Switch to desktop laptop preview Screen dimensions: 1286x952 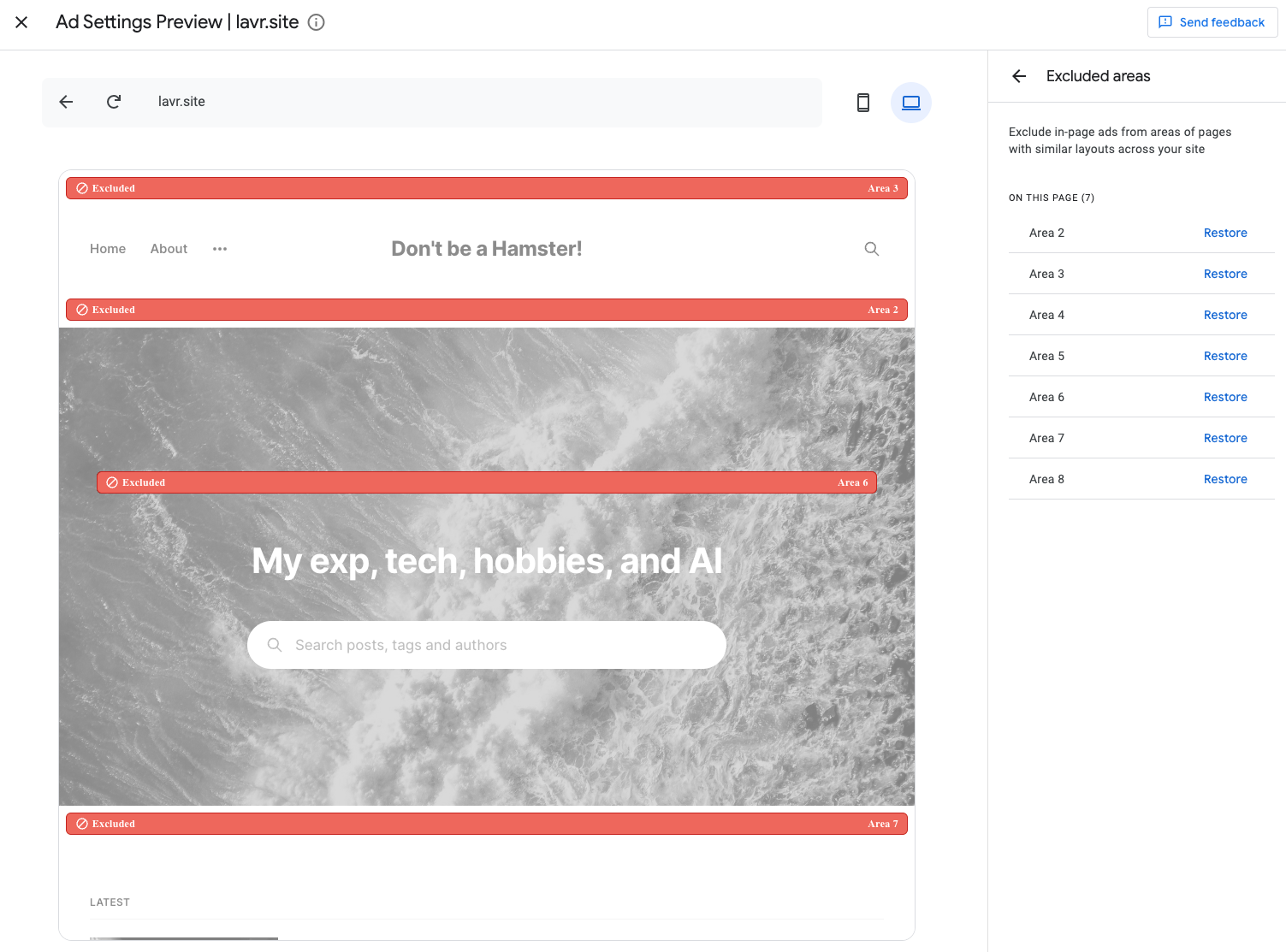(x=910, y=103)
